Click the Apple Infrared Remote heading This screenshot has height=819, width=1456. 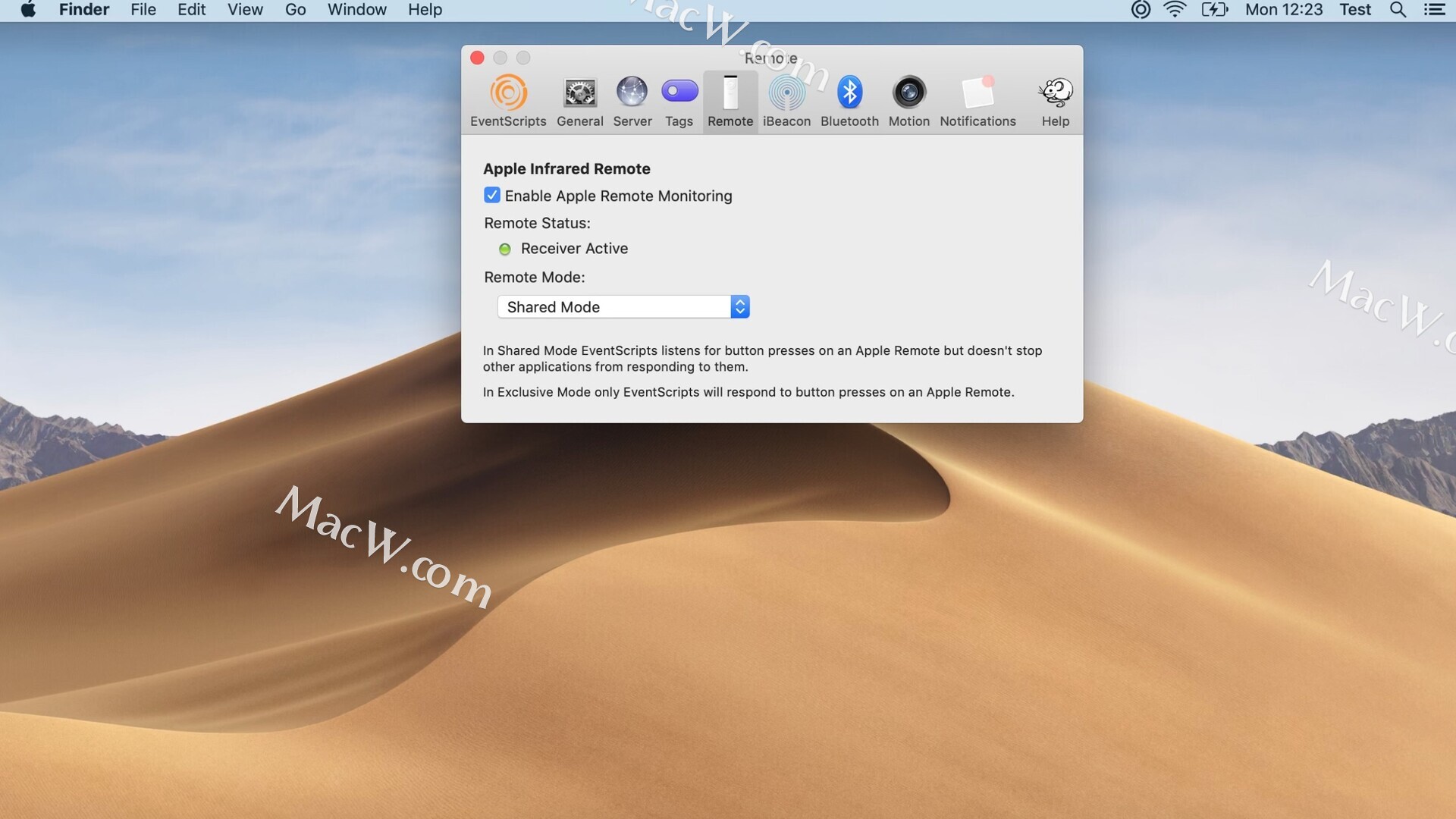[x=566, y=169]
